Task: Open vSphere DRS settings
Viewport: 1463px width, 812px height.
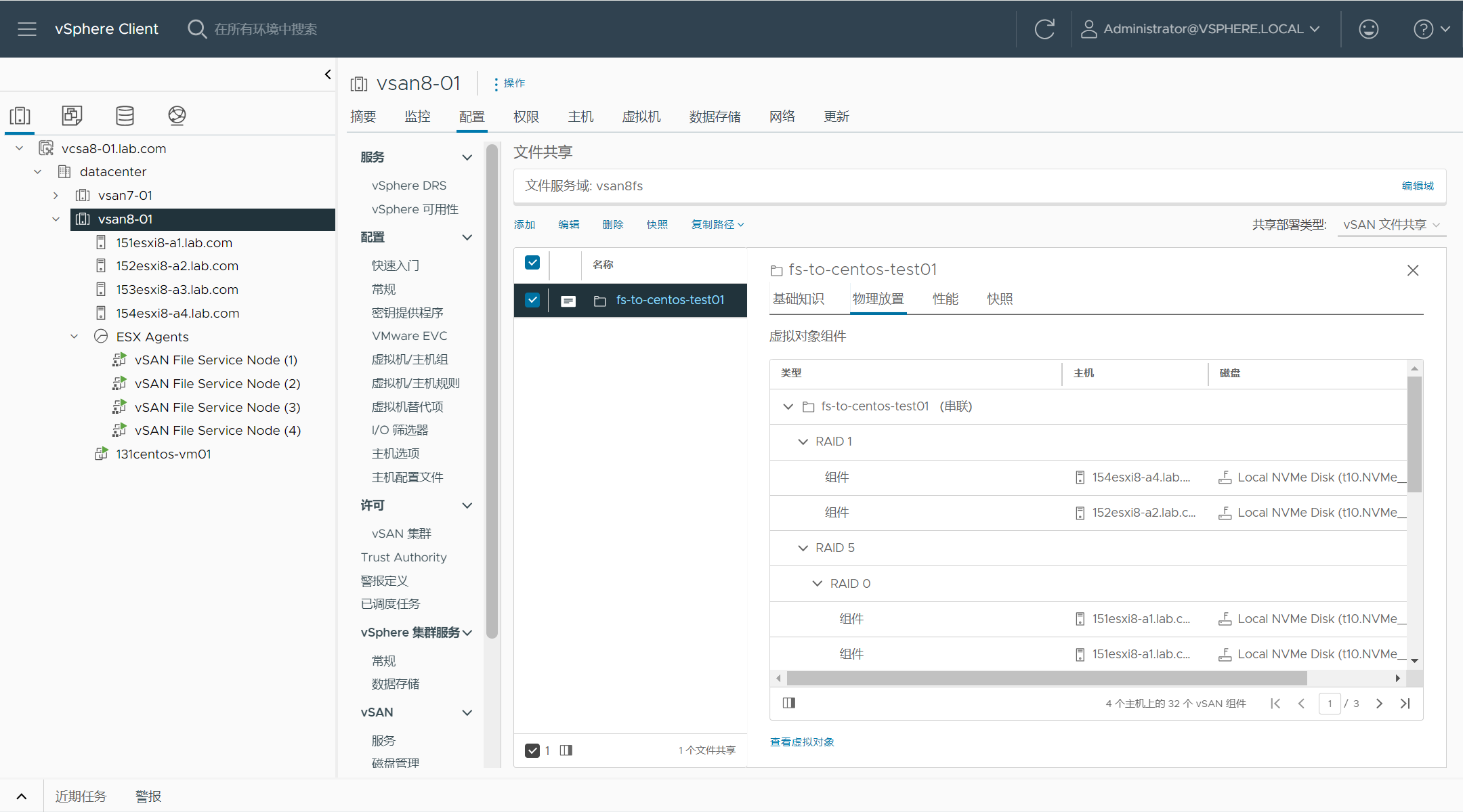Action: point(409,186)
